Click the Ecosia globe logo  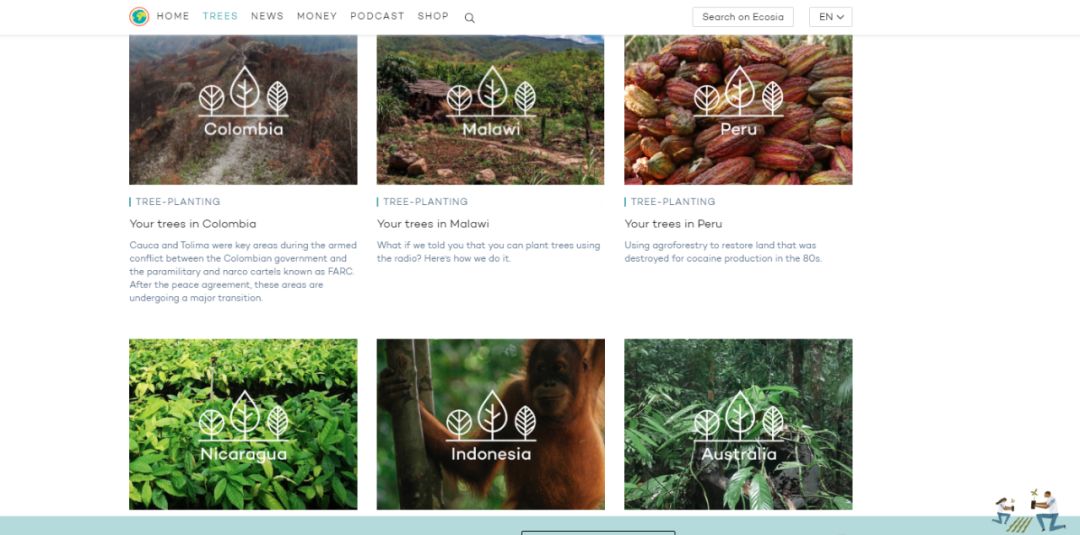coord(139,17)
